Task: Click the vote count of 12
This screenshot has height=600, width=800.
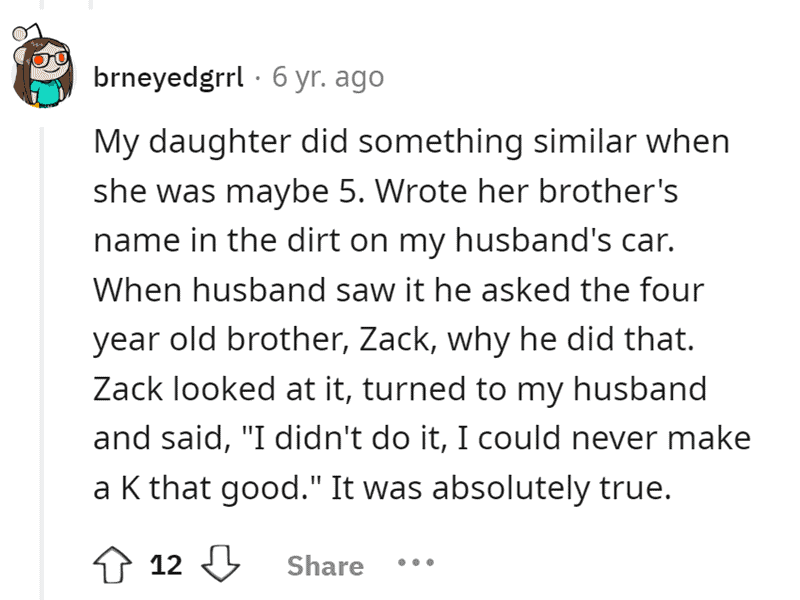Action: tap(166, 566)
